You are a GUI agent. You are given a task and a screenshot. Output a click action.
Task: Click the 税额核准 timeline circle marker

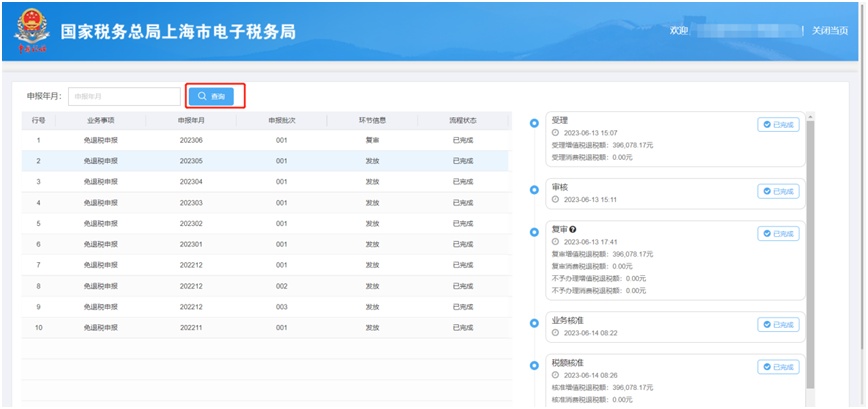(x=534, y=365)
